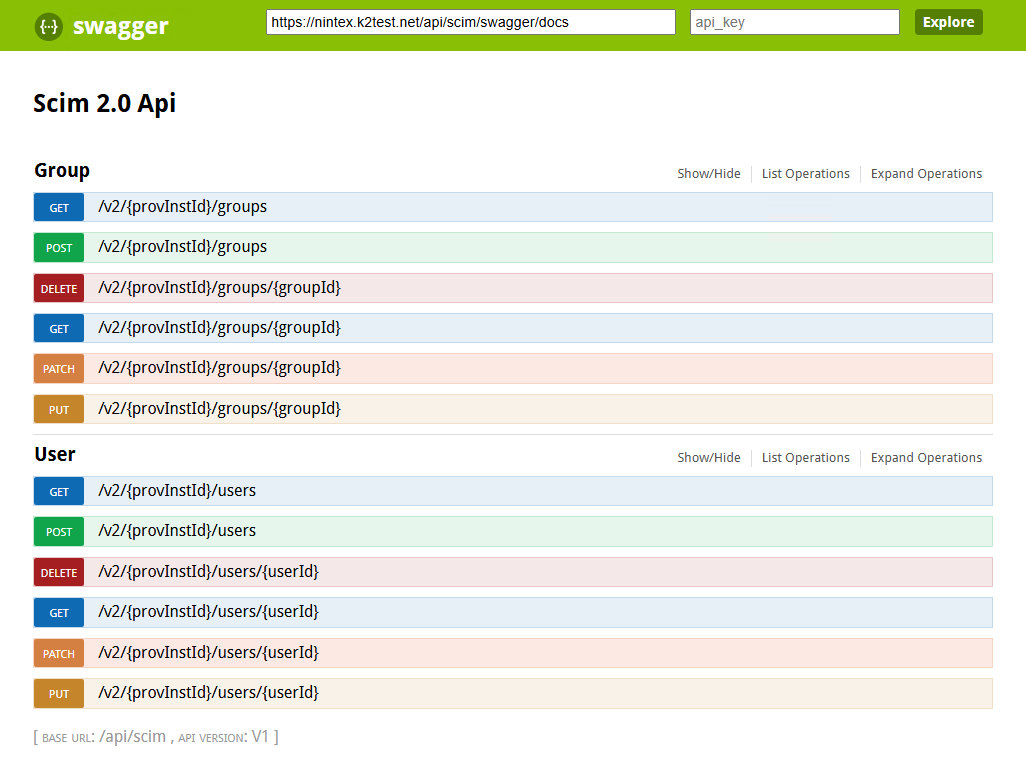Click the Swagger logo icon
The height and width of the screenshot is (763, 1026).
pyautogui.click(x=49, y=26)
